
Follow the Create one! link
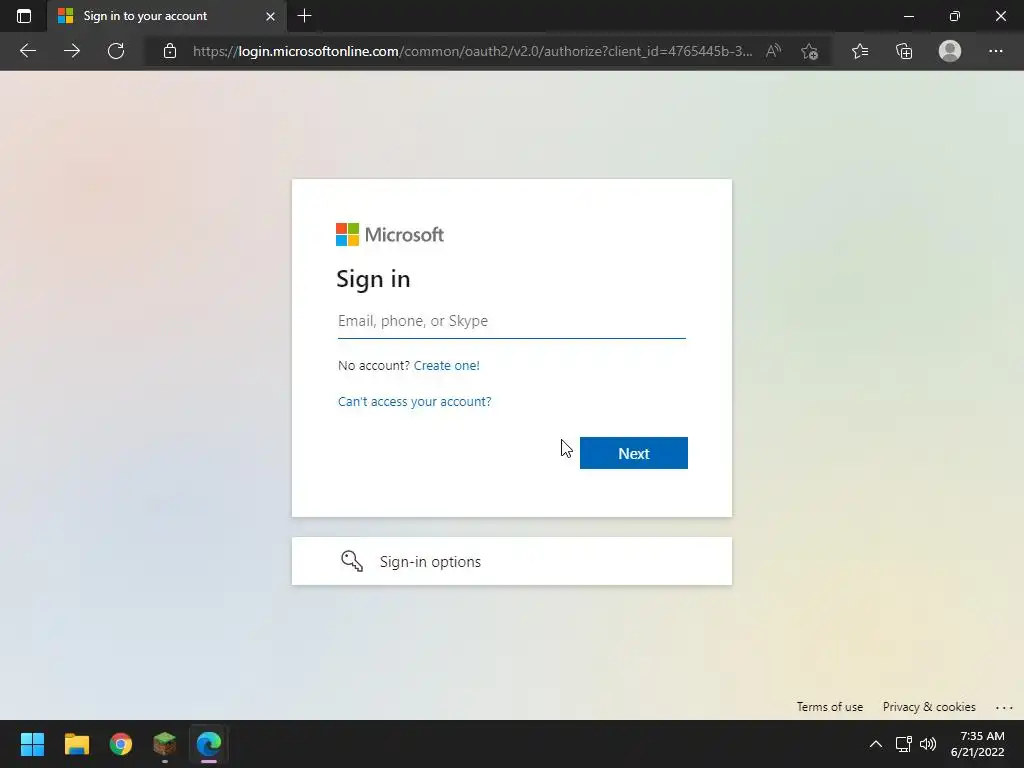click(447, 366)
